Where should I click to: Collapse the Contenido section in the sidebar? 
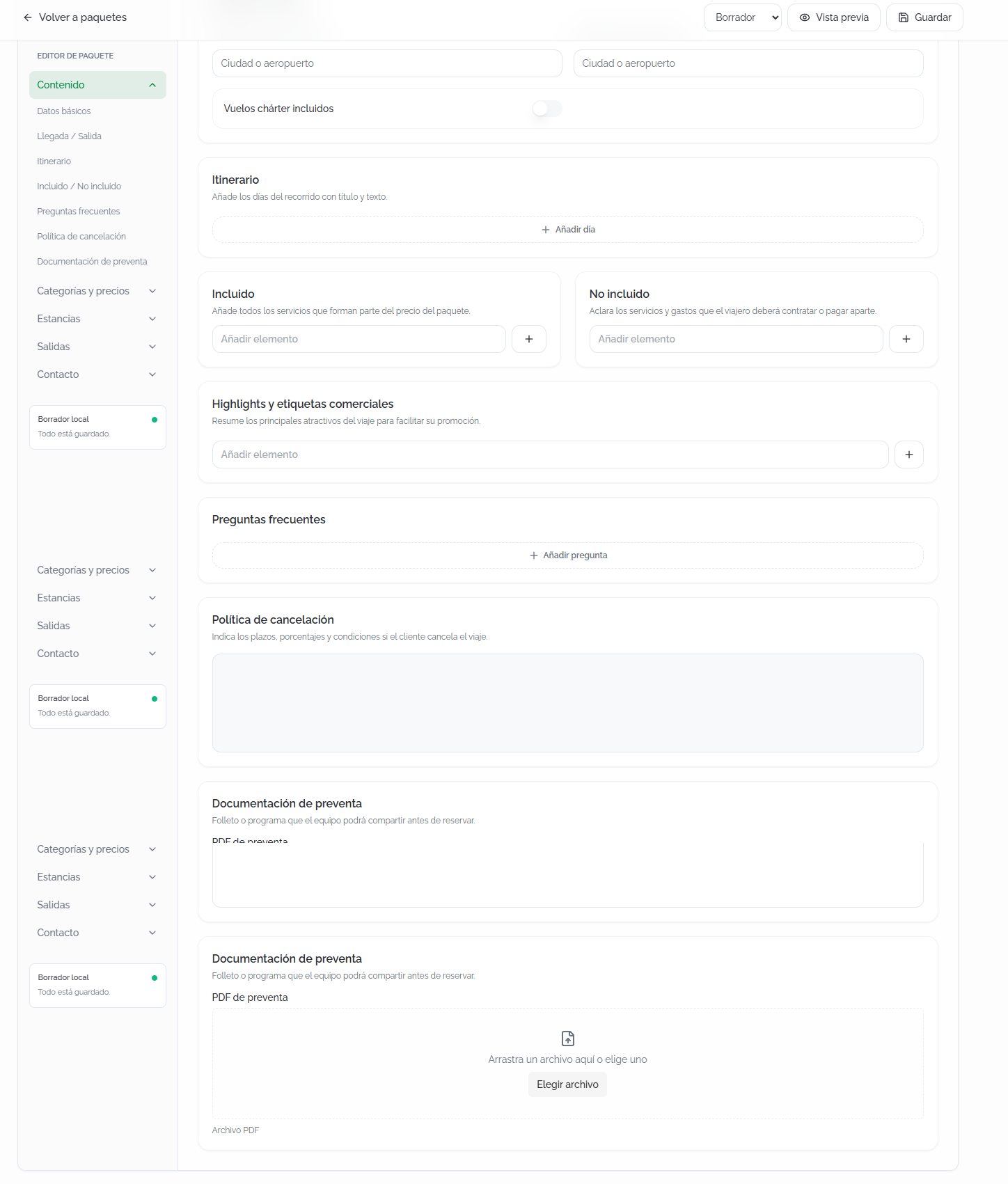click(x=97, y=85)
